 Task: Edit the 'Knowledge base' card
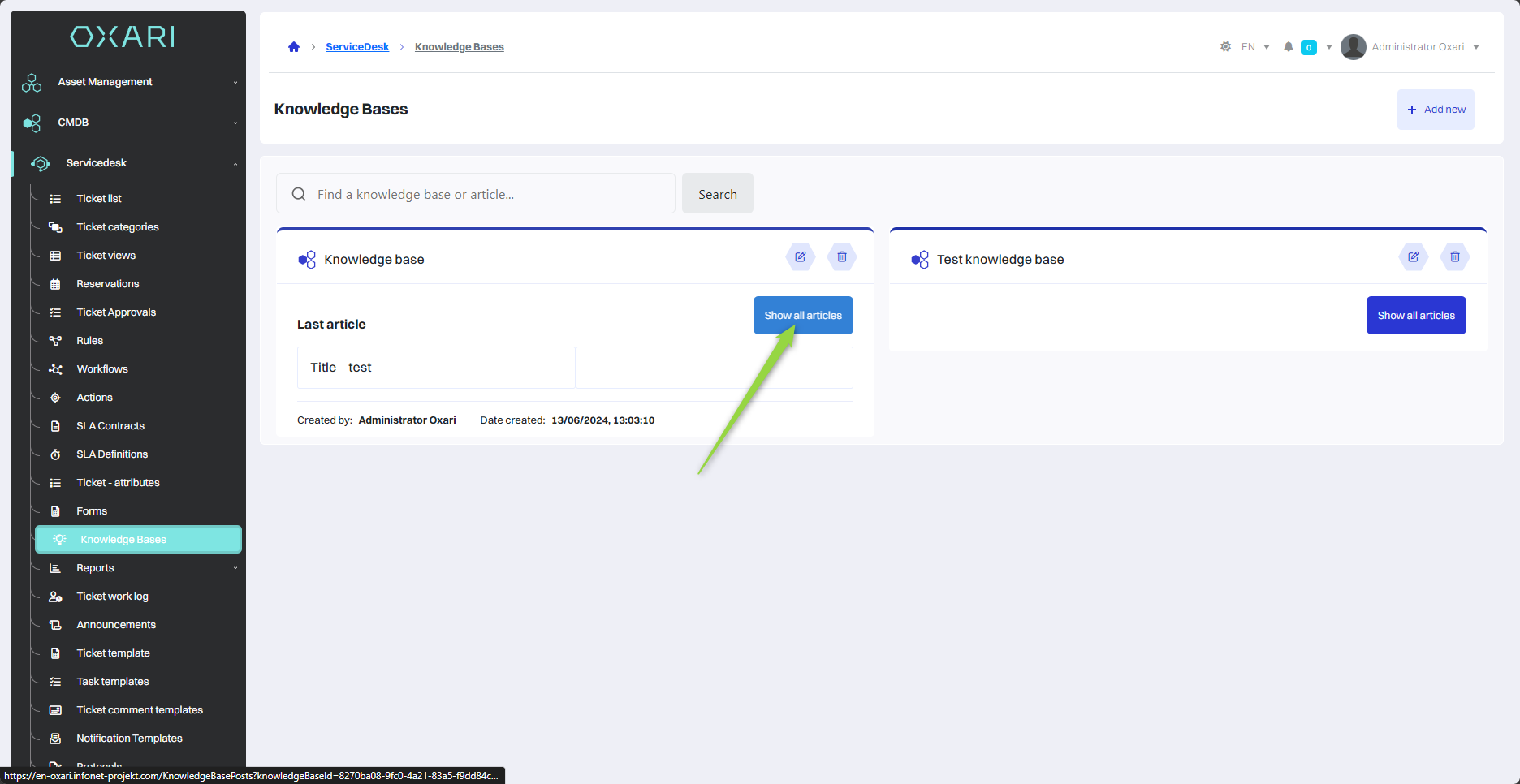click(x=800, y=257)
